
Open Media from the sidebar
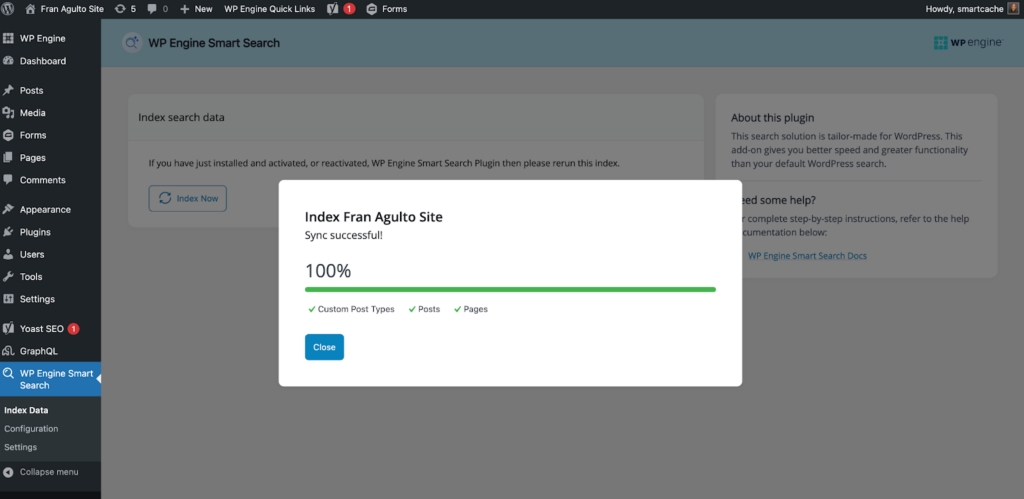(x=32, y=113)
